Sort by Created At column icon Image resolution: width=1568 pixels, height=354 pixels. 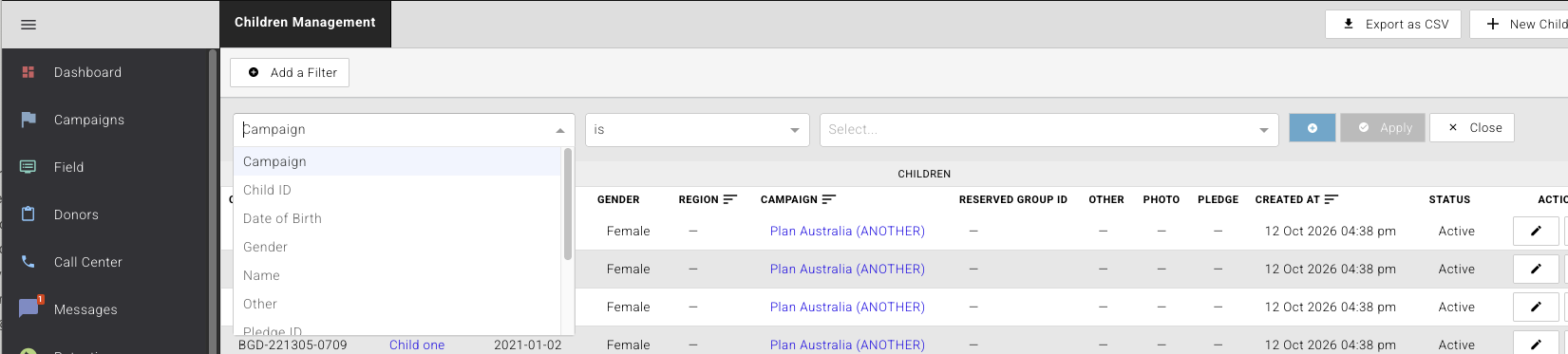point(1332,199)
